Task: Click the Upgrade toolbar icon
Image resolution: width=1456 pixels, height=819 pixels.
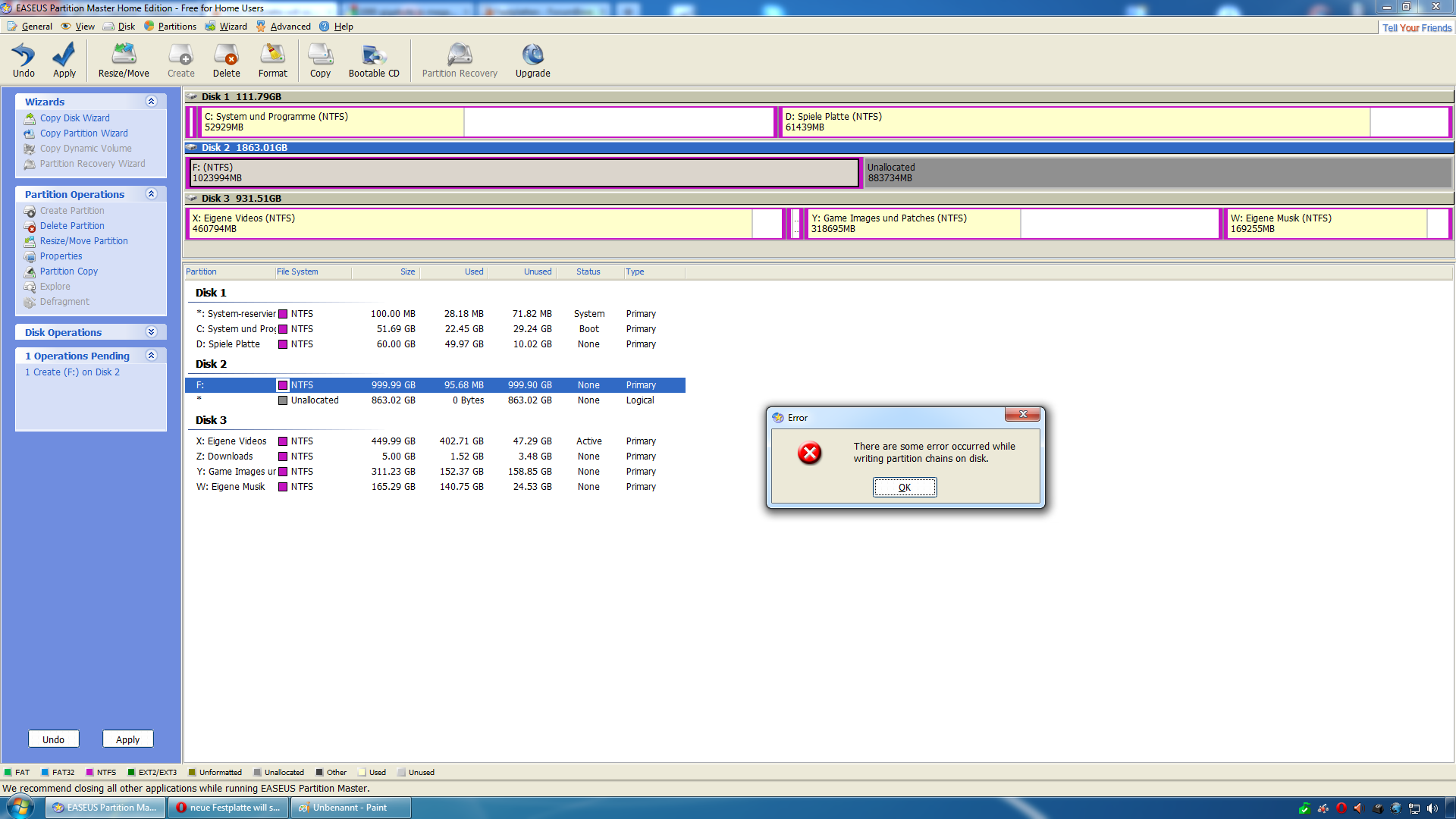Action: coord(533,61)
